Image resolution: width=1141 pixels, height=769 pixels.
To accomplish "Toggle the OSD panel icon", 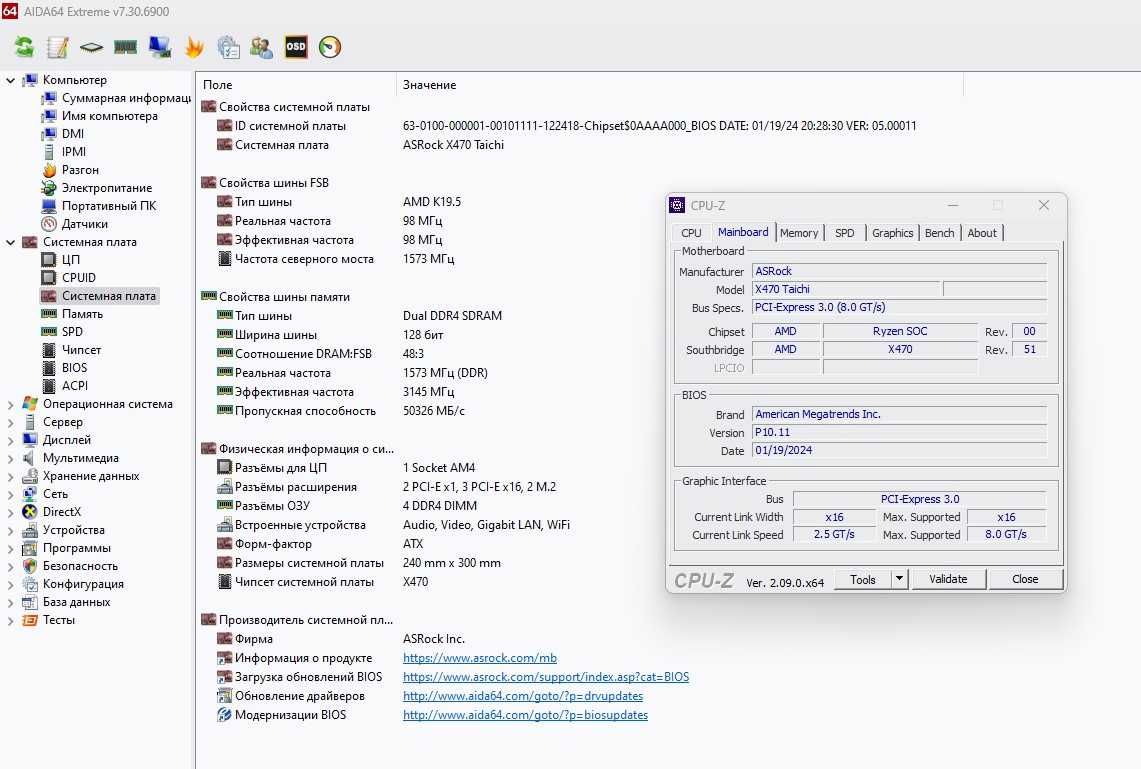I will (295, 47).
